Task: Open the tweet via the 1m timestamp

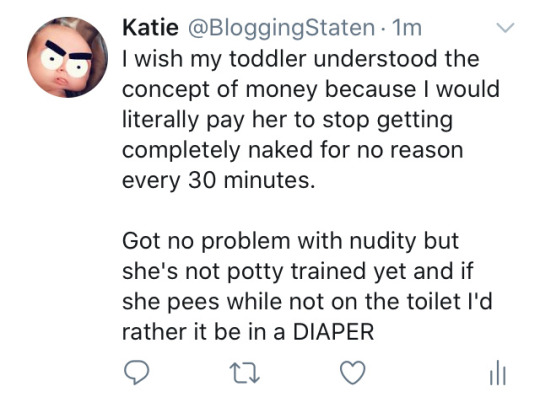Action: (x=407, y=28)
